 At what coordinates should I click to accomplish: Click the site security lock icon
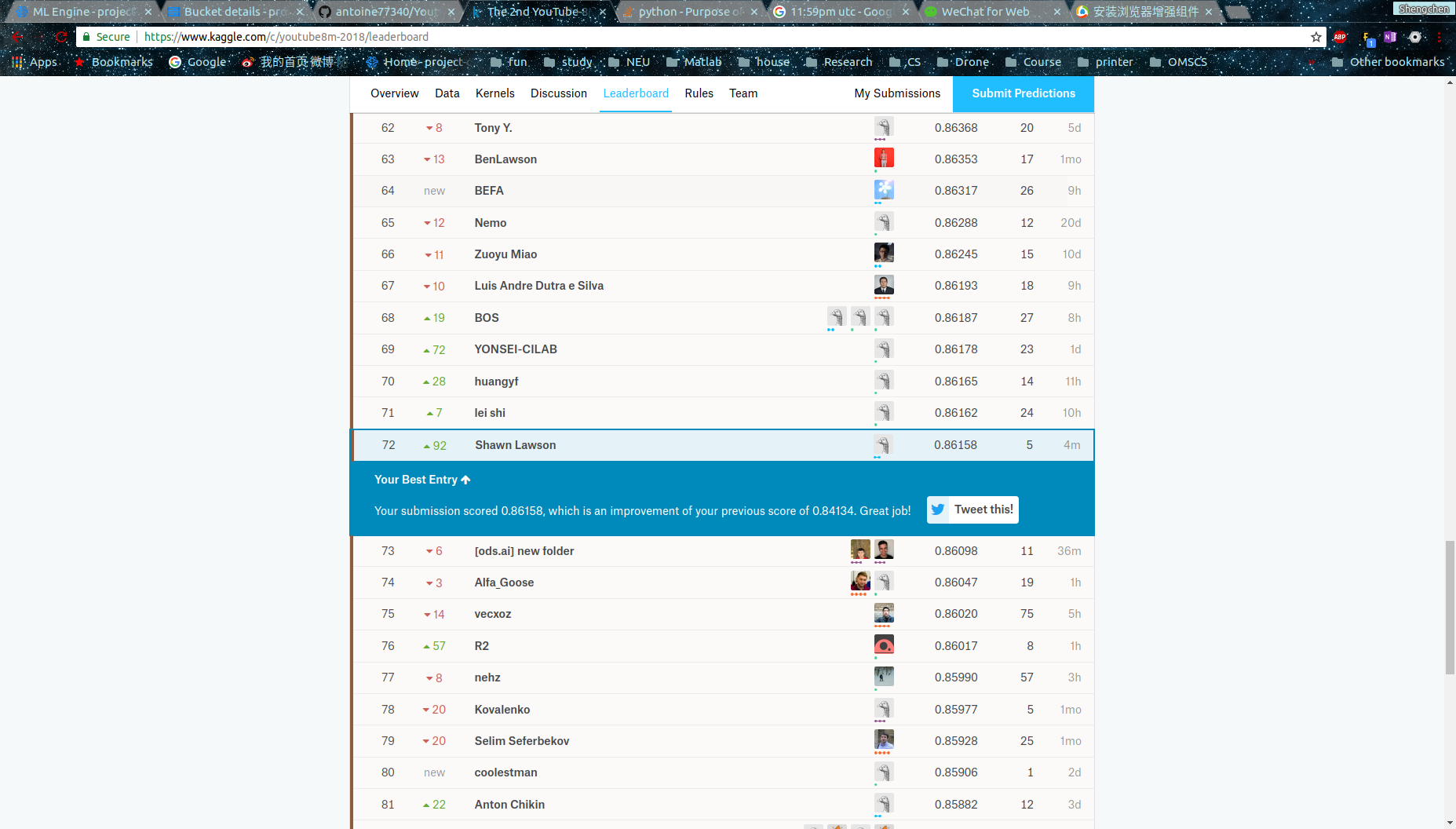[x=86, y=37]
